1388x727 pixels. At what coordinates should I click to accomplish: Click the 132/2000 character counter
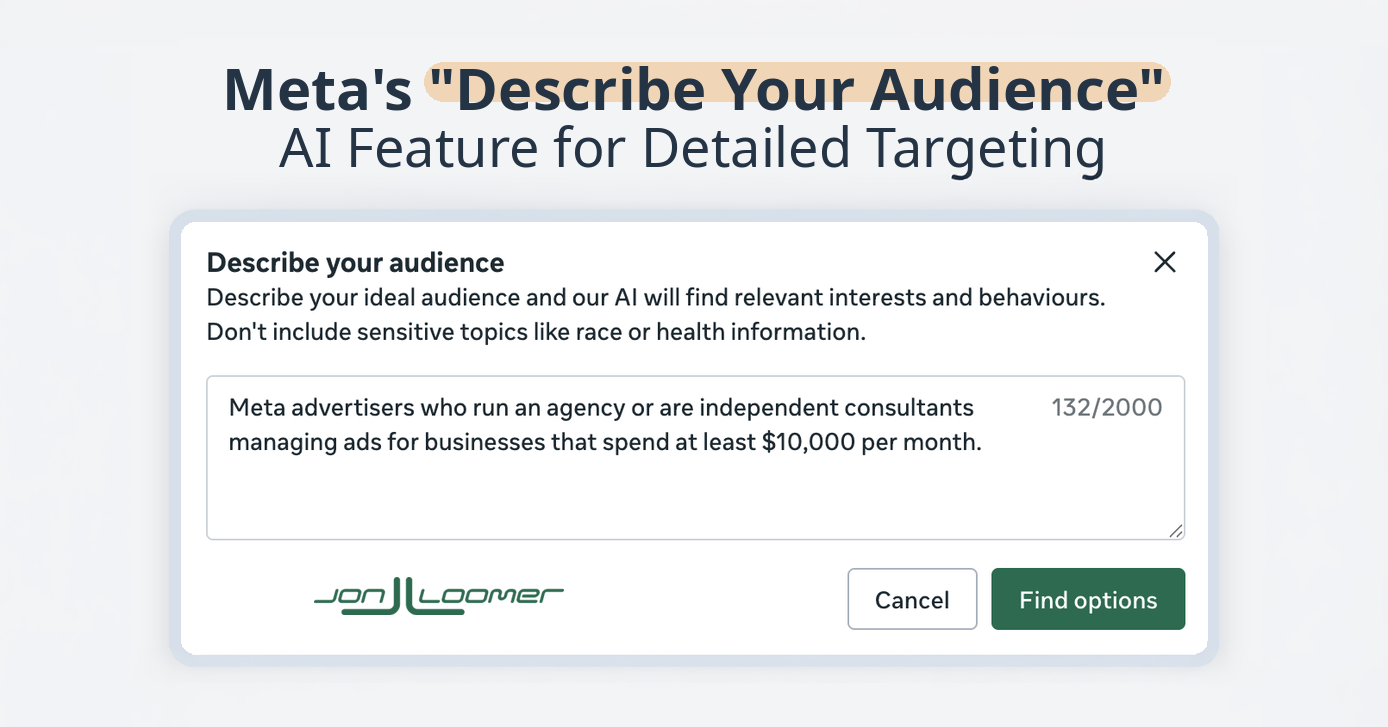coord(1106,408)
